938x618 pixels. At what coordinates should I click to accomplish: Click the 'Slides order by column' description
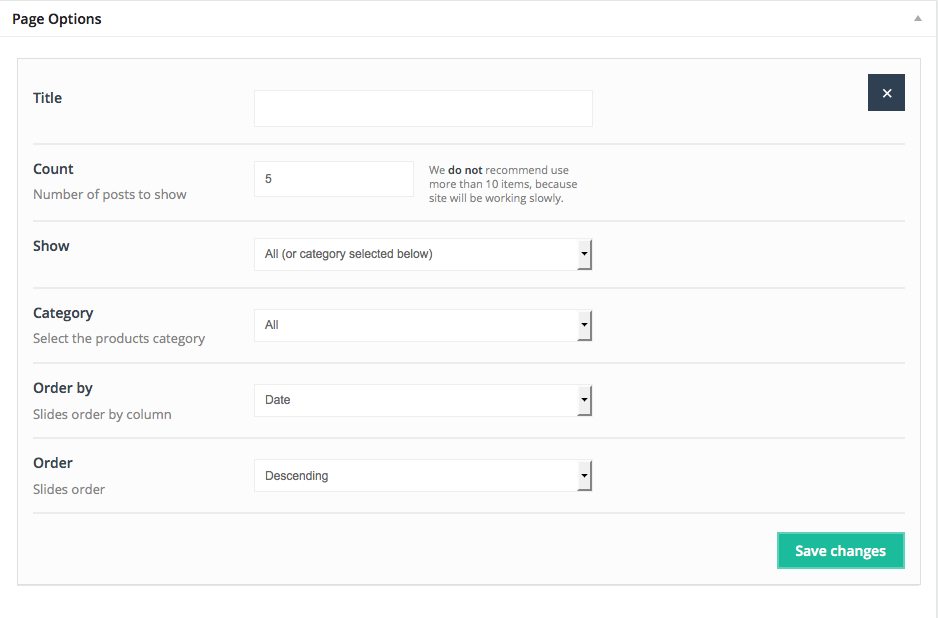click(102, 414)
